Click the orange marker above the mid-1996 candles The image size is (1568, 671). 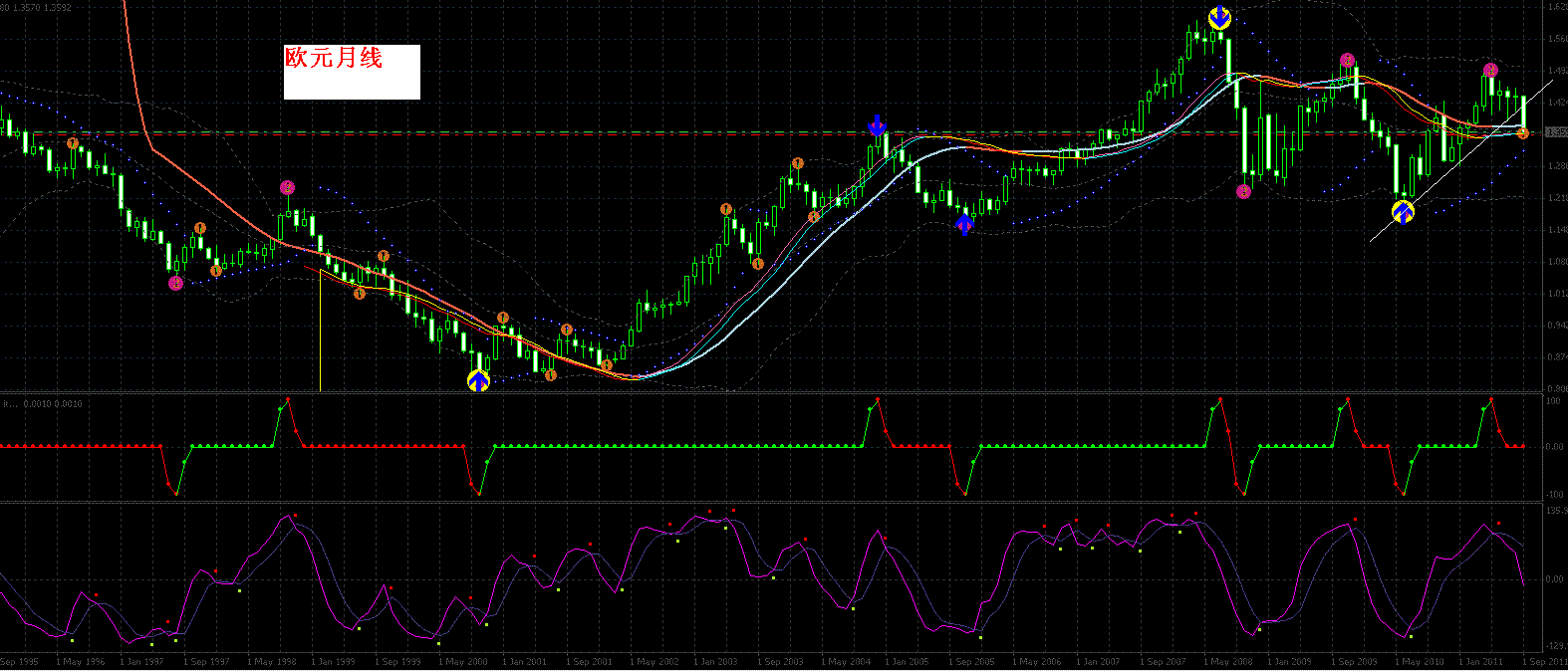click(73, 143)
